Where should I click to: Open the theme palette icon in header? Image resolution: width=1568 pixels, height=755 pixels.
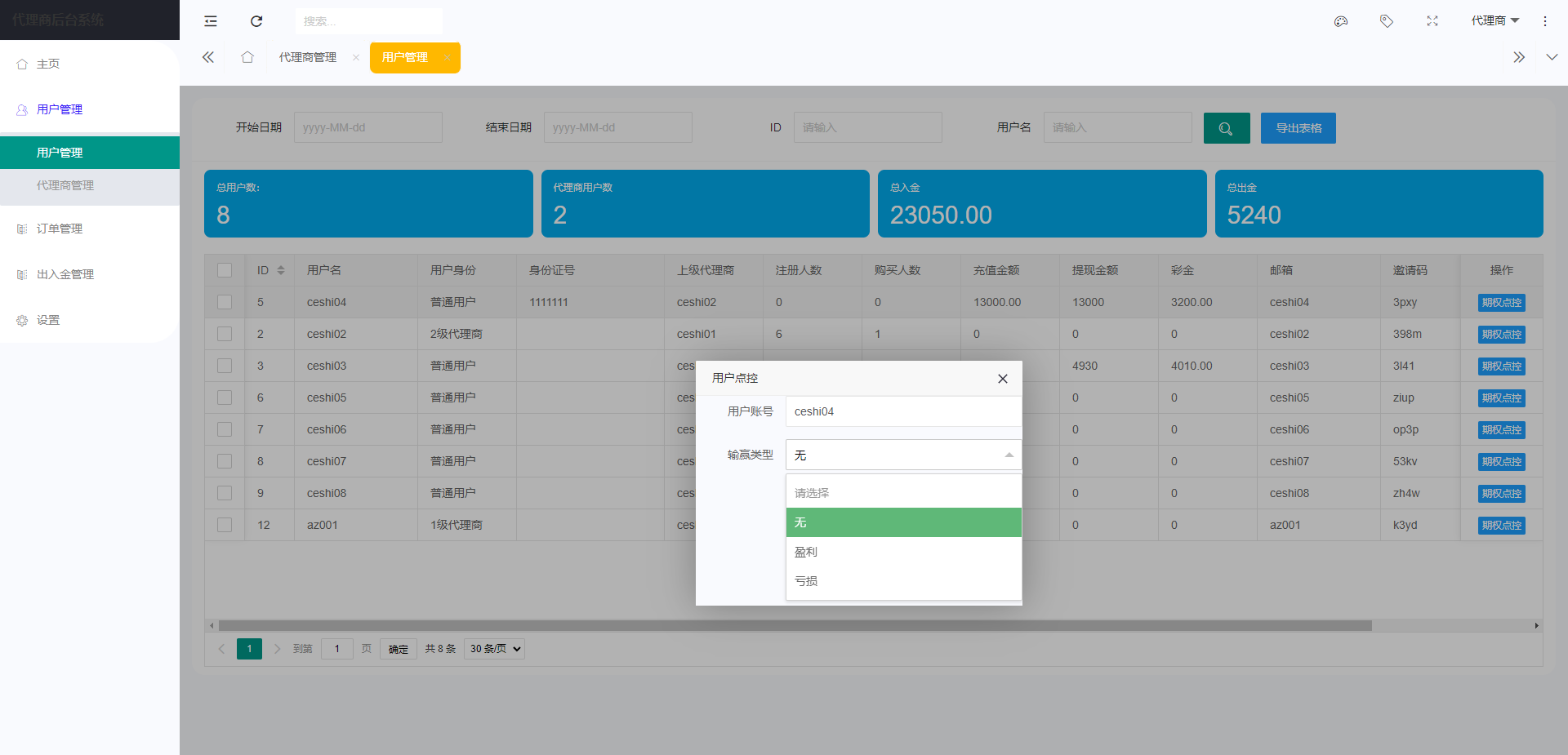pos(1340,21)
